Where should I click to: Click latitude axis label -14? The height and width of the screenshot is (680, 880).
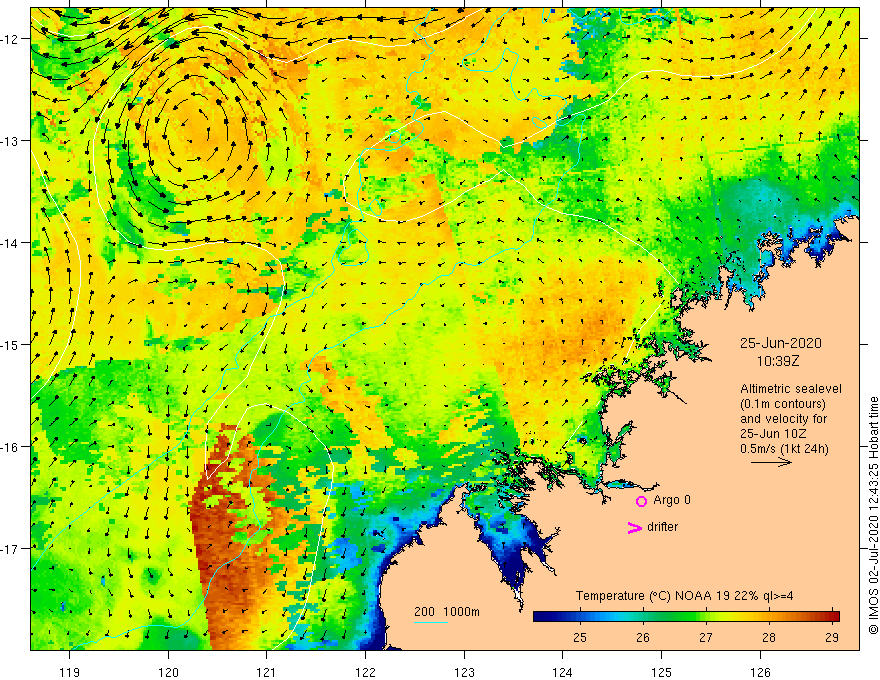pyautogui.click(x=11, y=243)
